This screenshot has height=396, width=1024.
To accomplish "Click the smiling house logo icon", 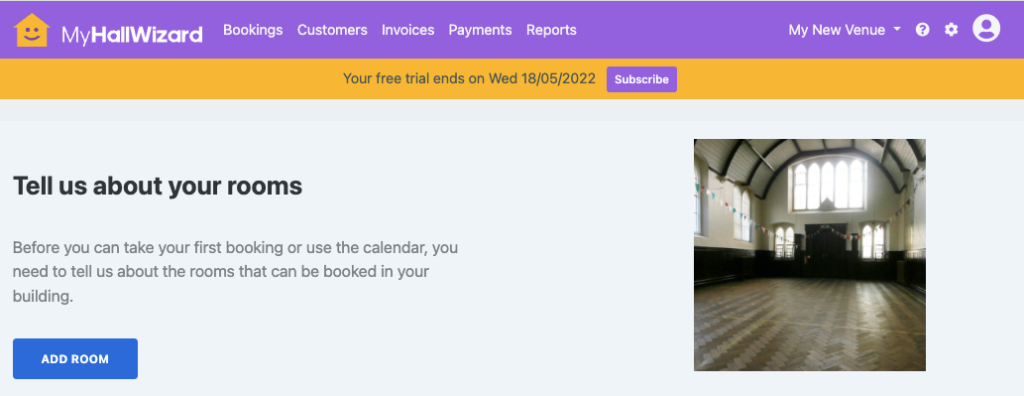I will [32, 30].
